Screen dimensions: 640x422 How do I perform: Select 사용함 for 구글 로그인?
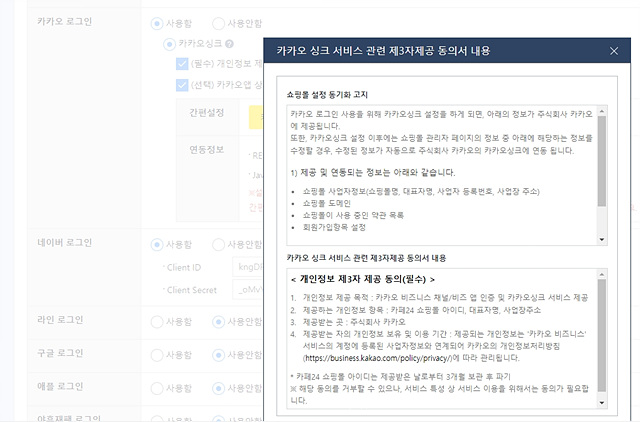(x=157, y=355)
